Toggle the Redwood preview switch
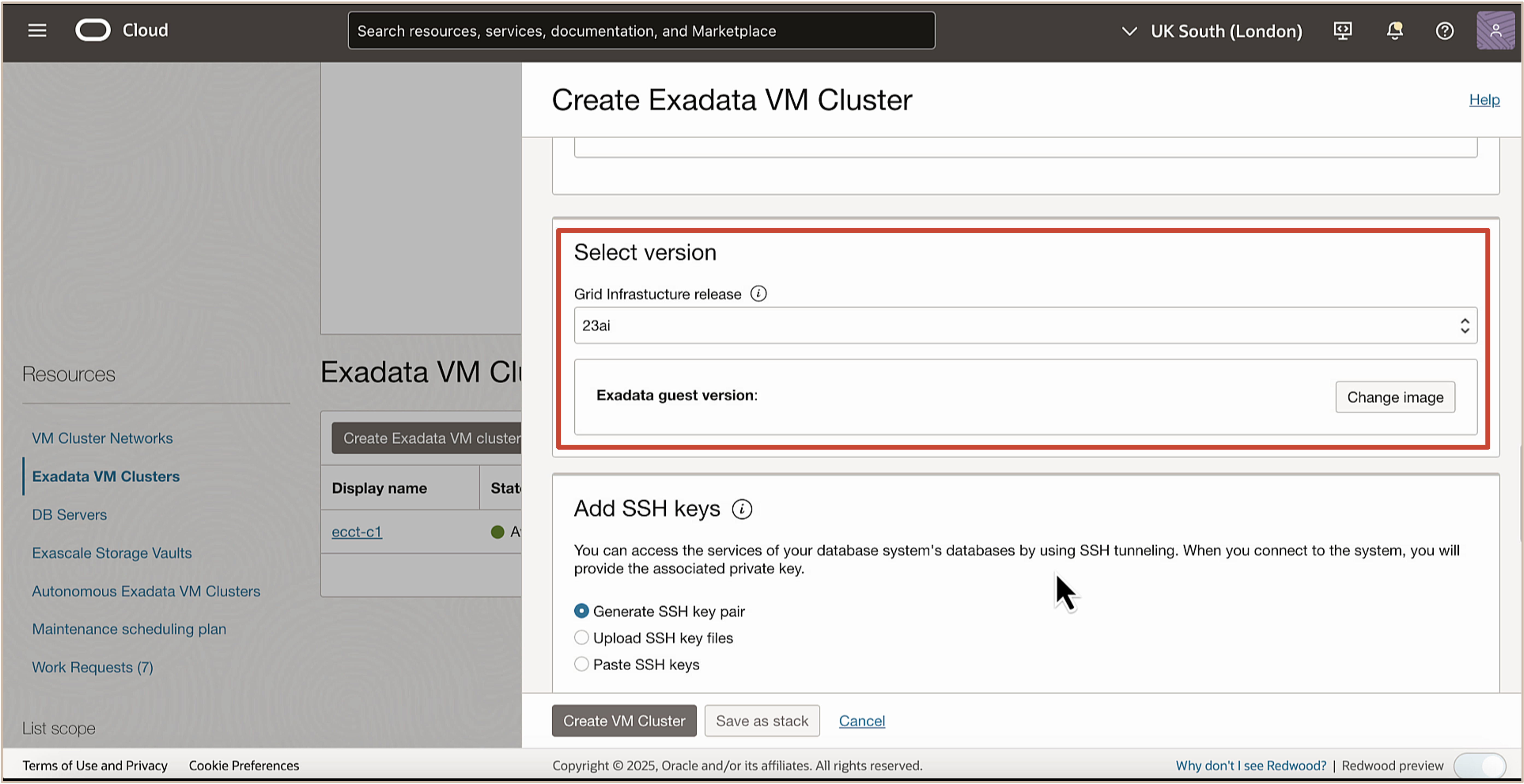Screen dimensions: 1524x784 coord(1480,765)
